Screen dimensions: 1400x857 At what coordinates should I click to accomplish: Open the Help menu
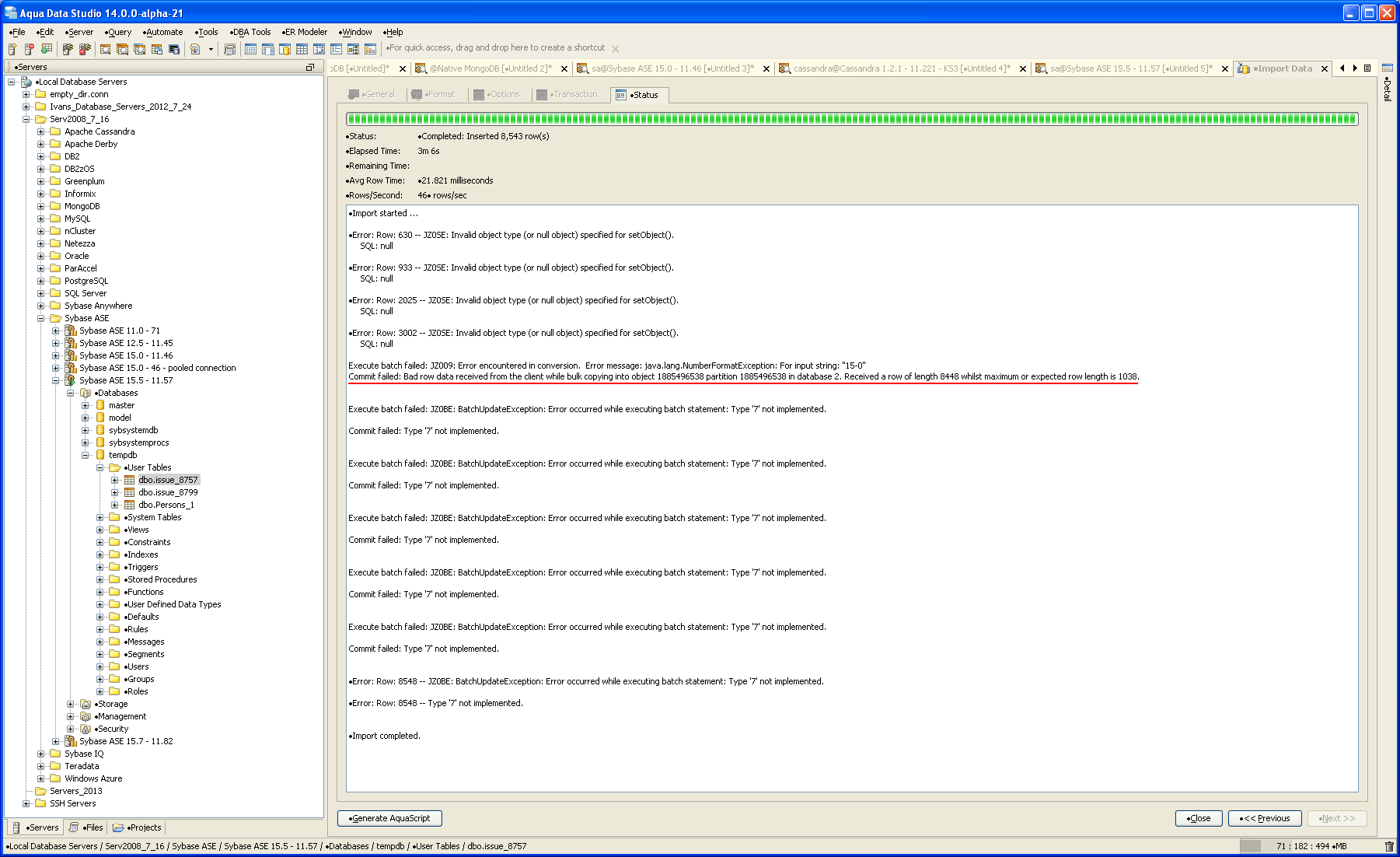(x=393, y=32)
